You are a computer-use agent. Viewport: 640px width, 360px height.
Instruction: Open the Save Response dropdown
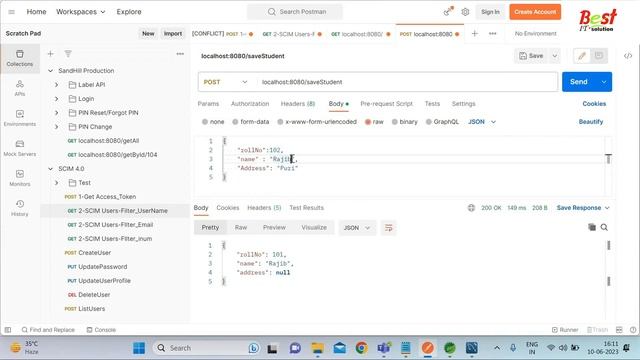[583, 208]
